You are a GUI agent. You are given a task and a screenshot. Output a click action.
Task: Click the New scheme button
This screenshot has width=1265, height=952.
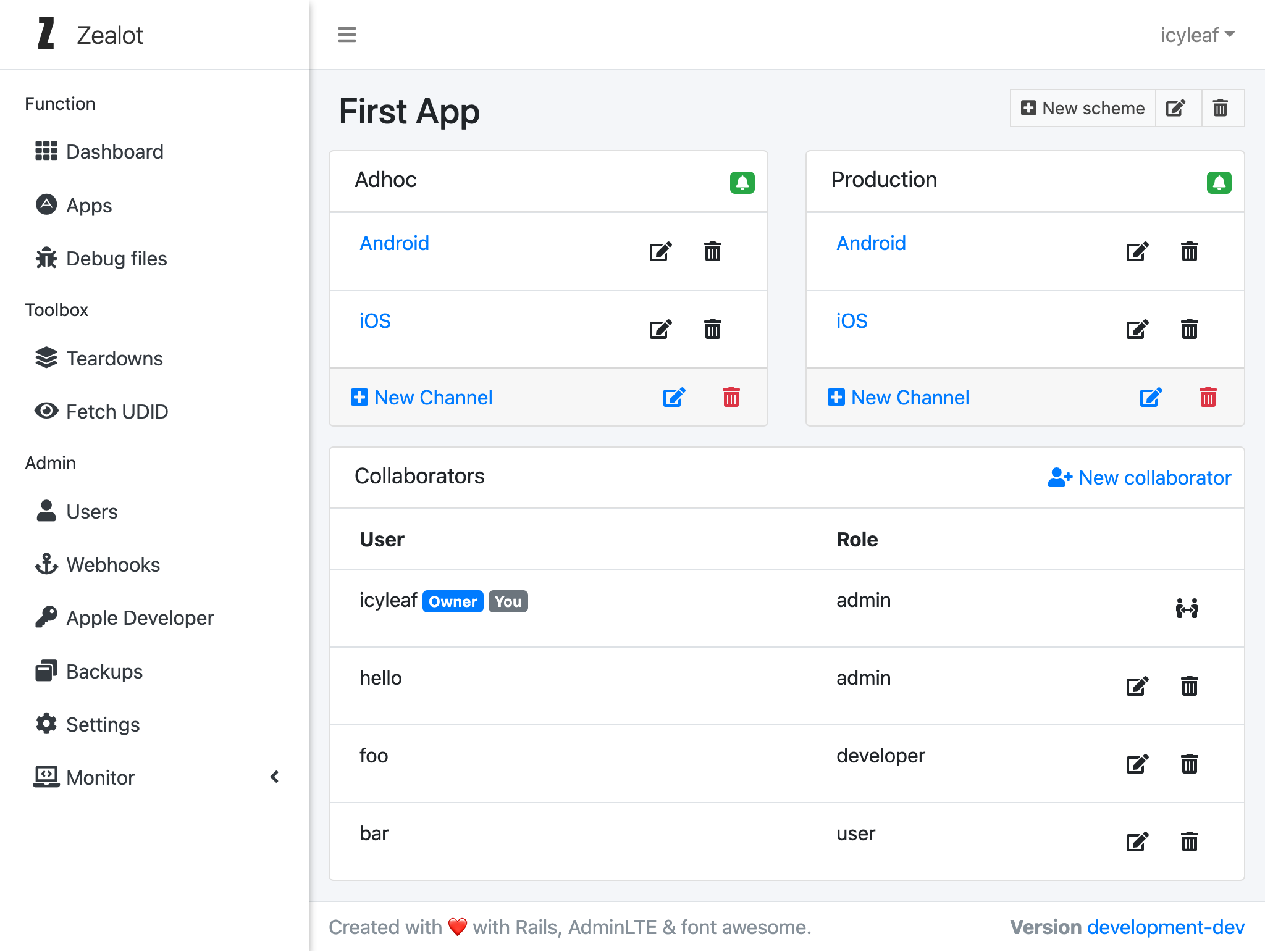[x=1083, y=108]
